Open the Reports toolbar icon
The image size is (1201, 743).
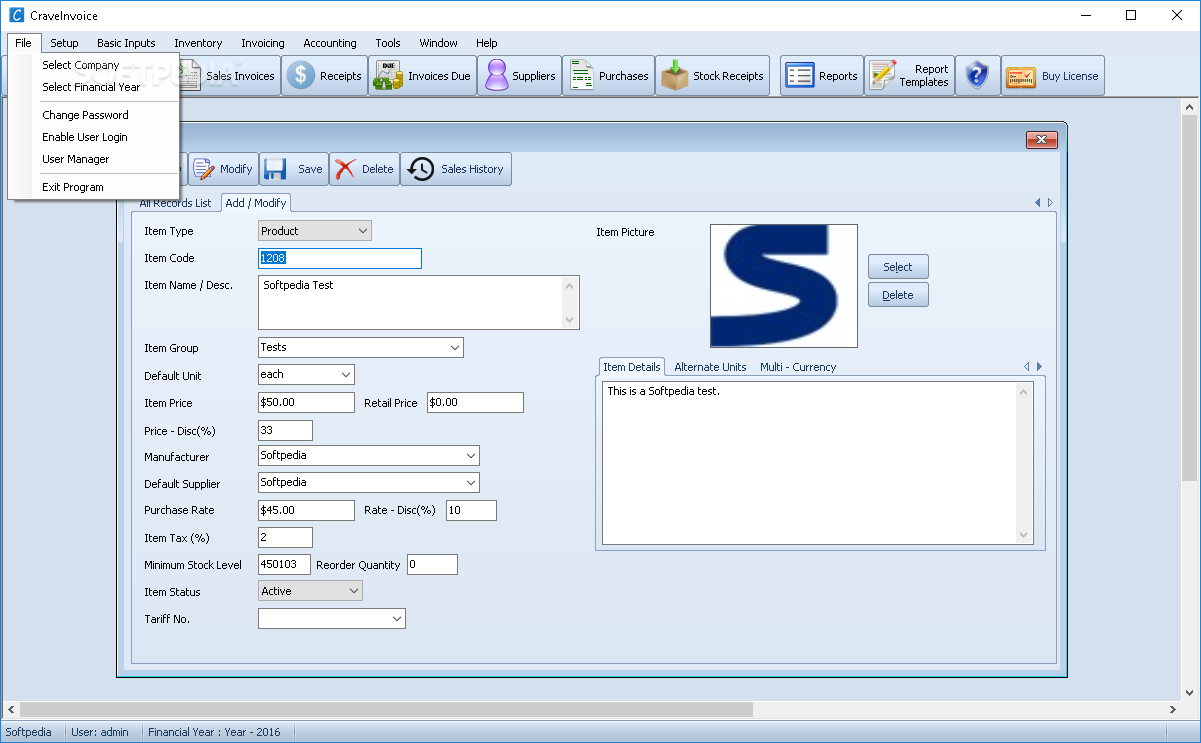pos(821,76)
